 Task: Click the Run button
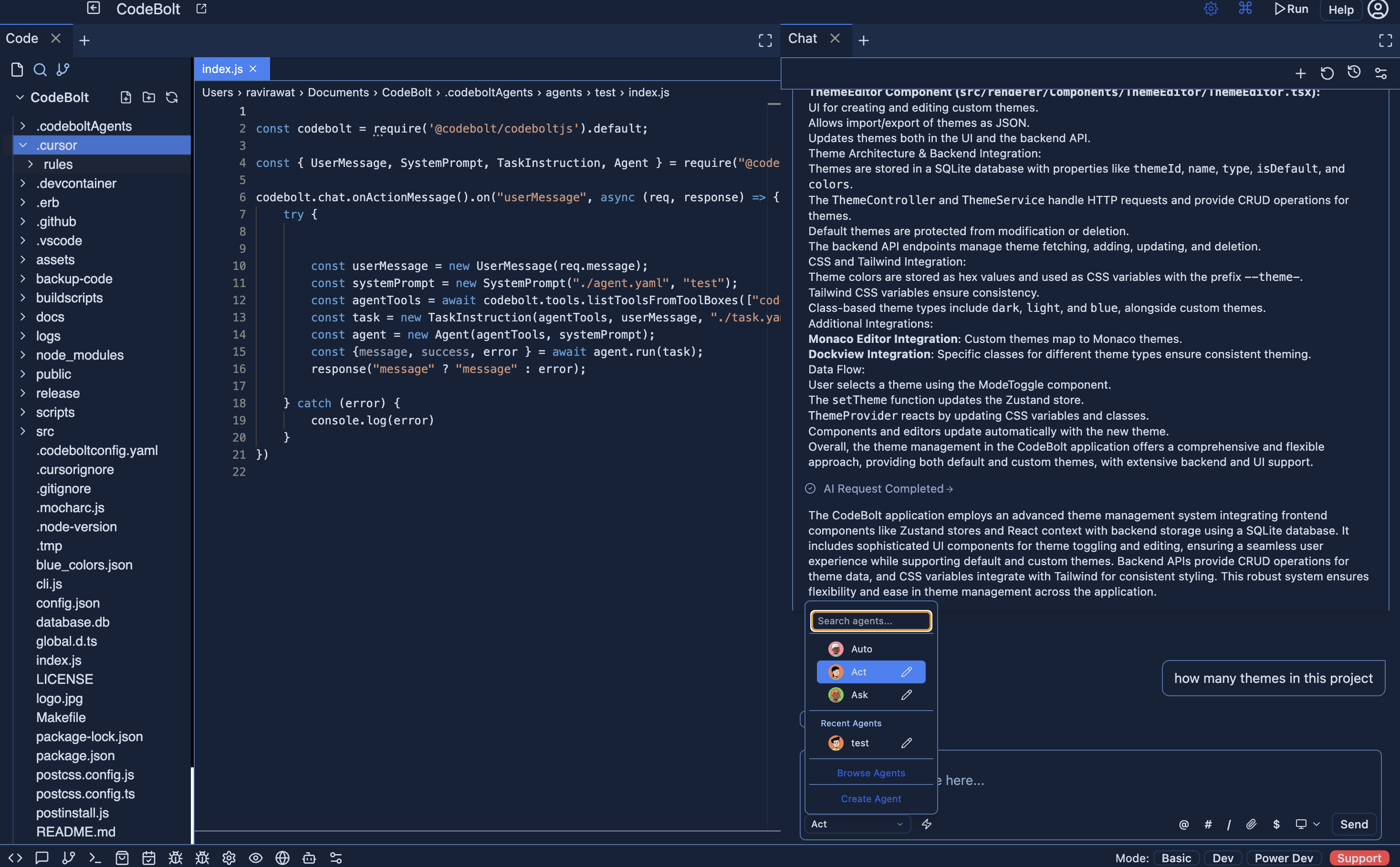[1291, 9]
